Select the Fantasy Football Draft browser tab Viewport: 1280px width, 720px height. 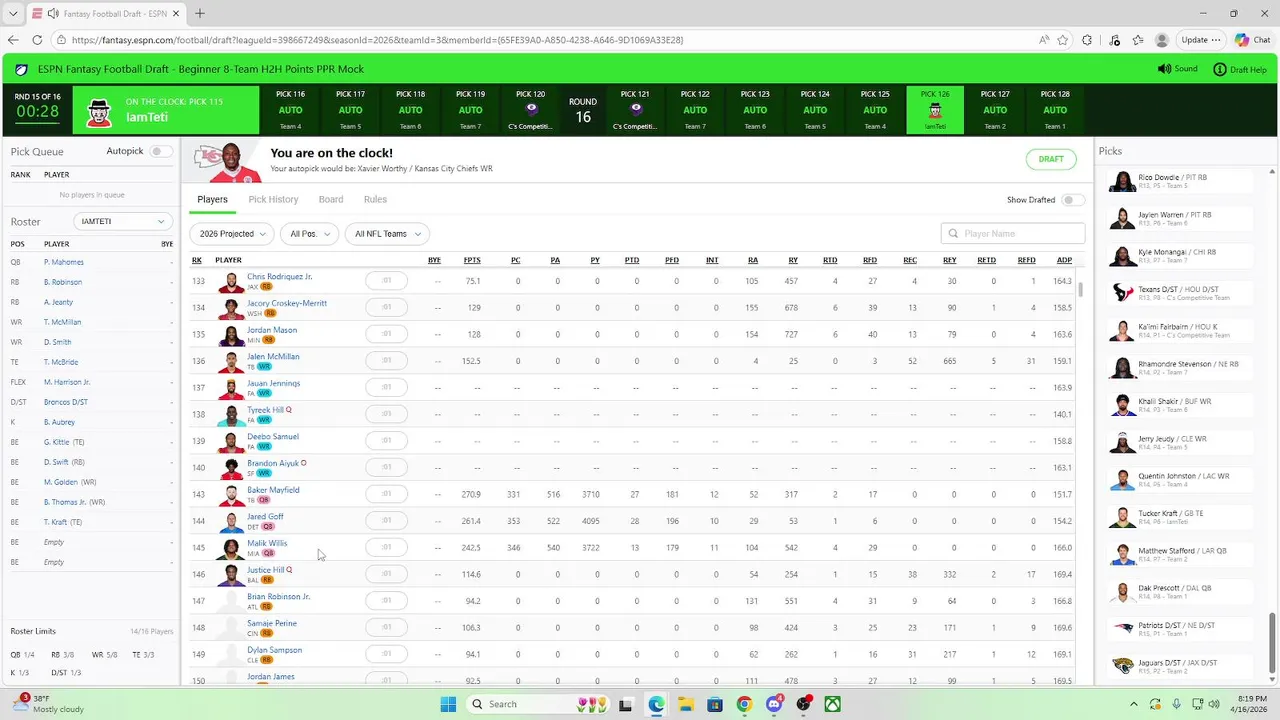tap(105, 13)
